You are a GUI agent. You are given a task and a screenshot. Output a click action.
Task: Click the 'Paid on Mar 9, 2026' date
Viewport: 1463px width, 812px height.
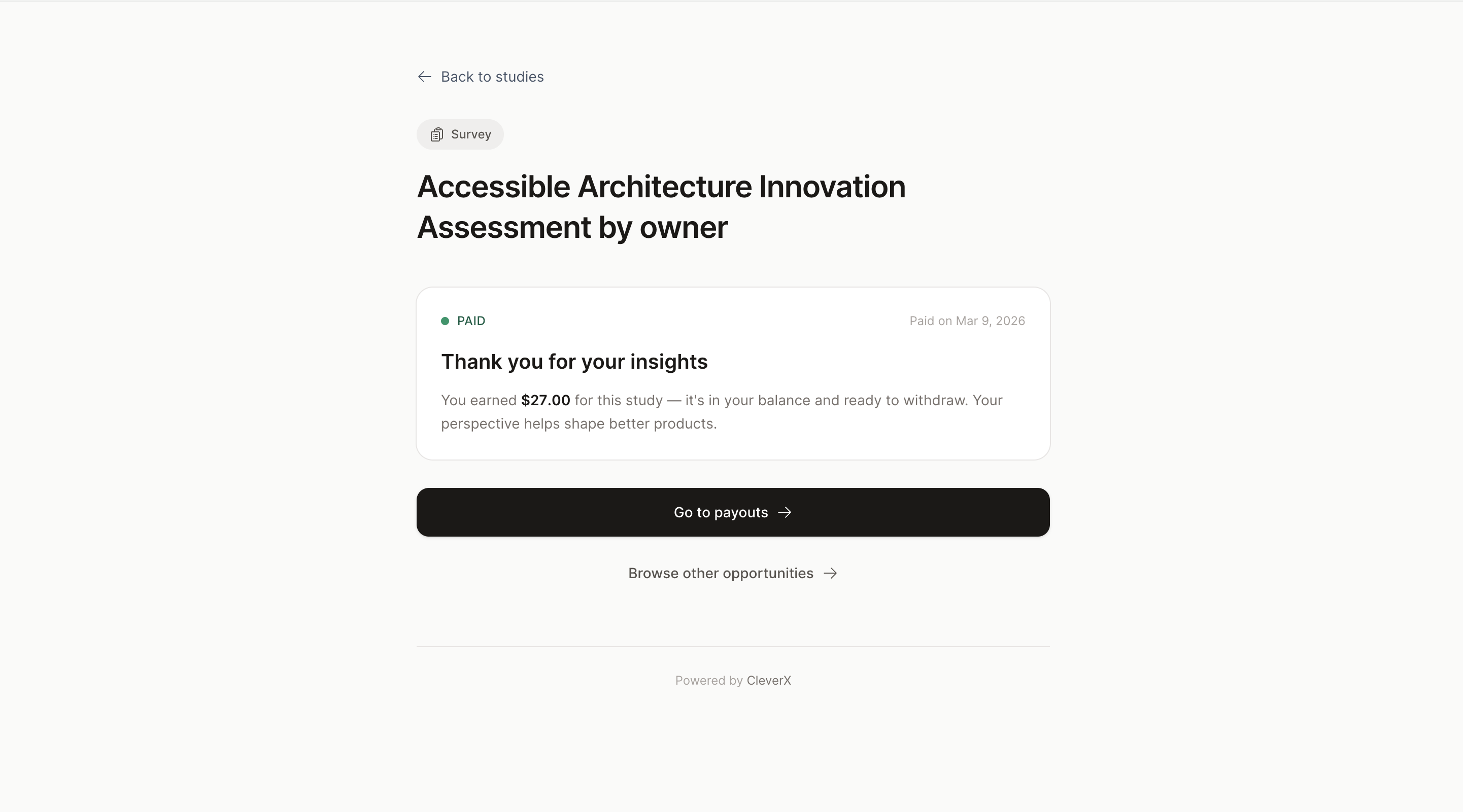coord(967,321)
